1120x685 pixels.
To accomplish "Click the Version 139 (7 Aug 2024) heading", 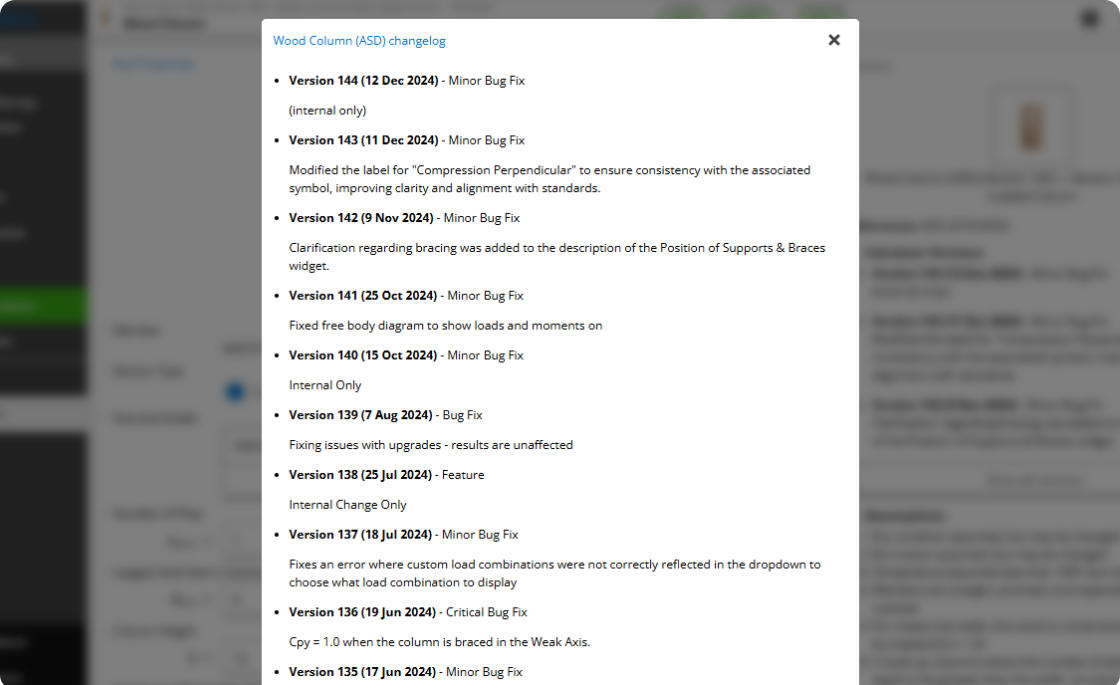I will coord(386,415).
